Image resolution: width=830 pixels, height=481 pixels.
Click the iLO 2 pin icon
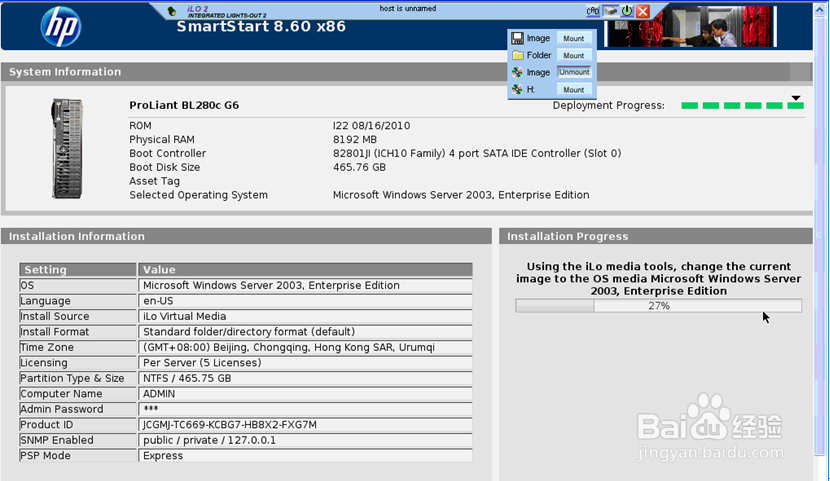click(172, 11)
